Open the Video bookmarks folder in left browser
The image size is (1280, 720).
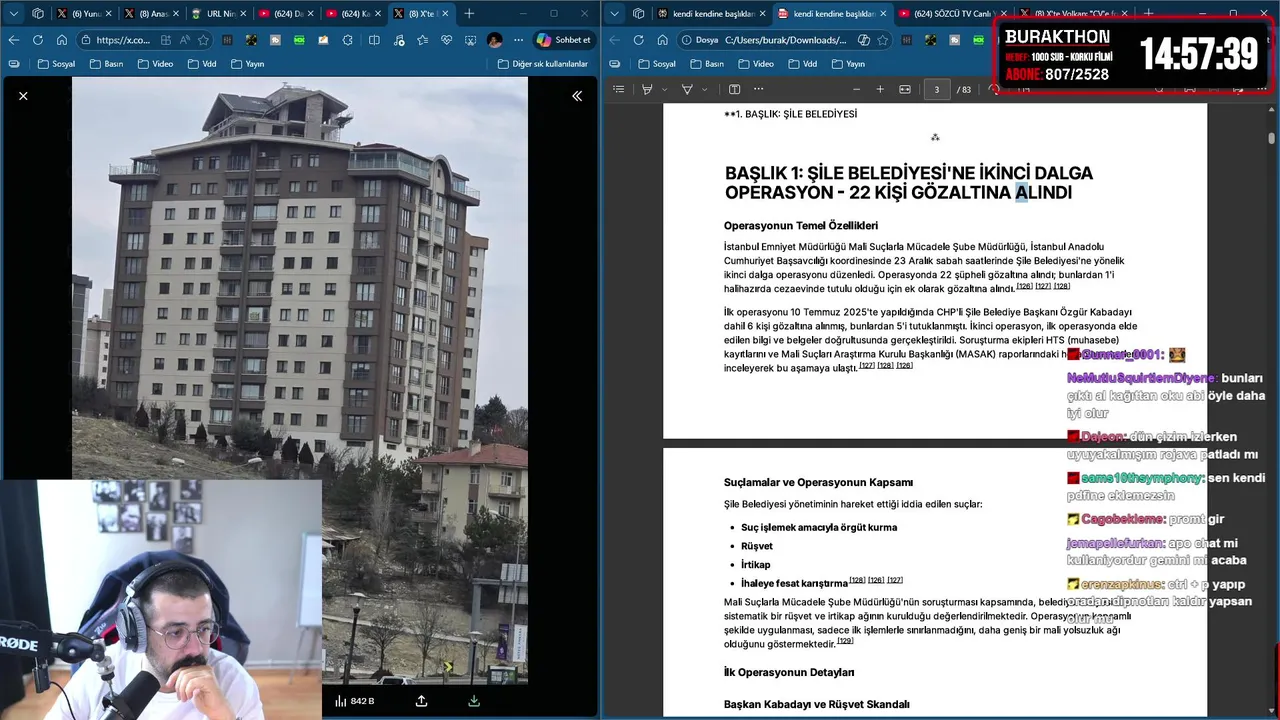pyautogui.click(x=155, y=64)
